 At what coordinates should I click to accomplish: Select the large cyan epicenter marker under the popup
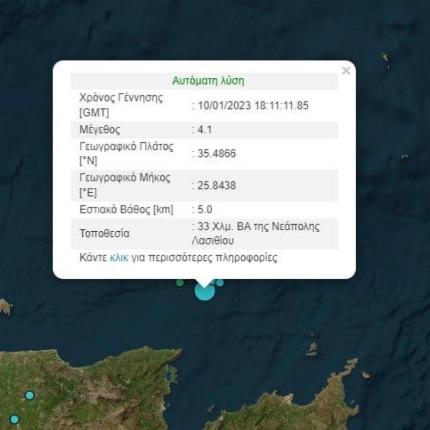(205, 291)
